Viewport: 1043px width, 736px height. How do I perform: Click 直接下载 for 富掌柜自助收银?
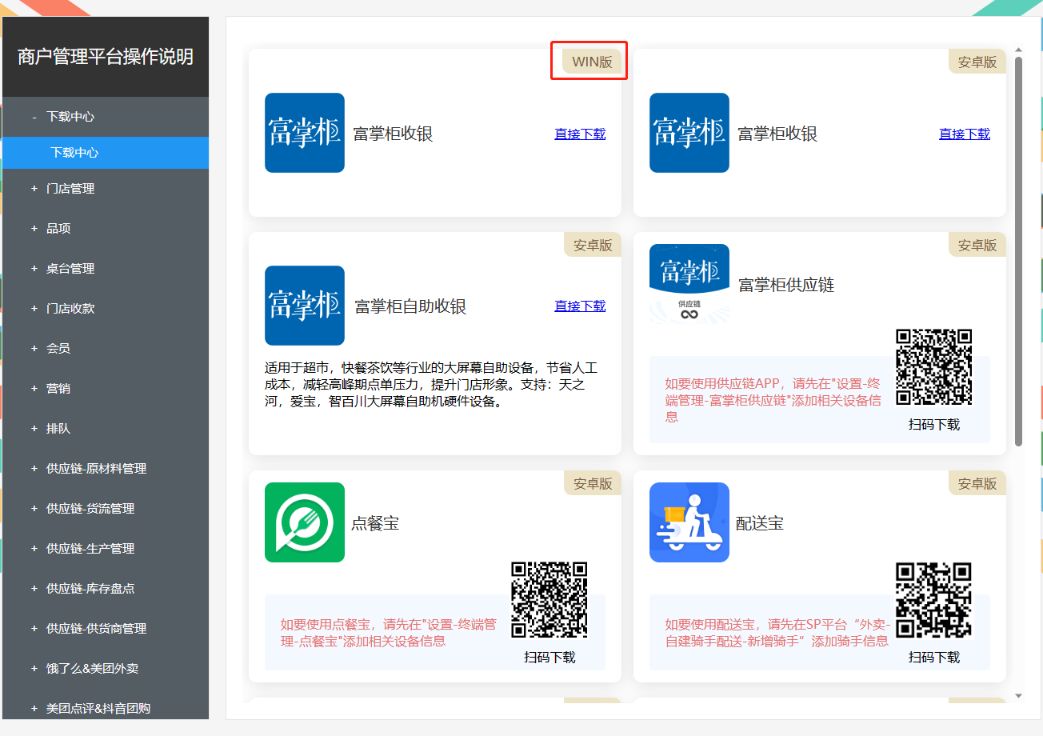(580, 305)
